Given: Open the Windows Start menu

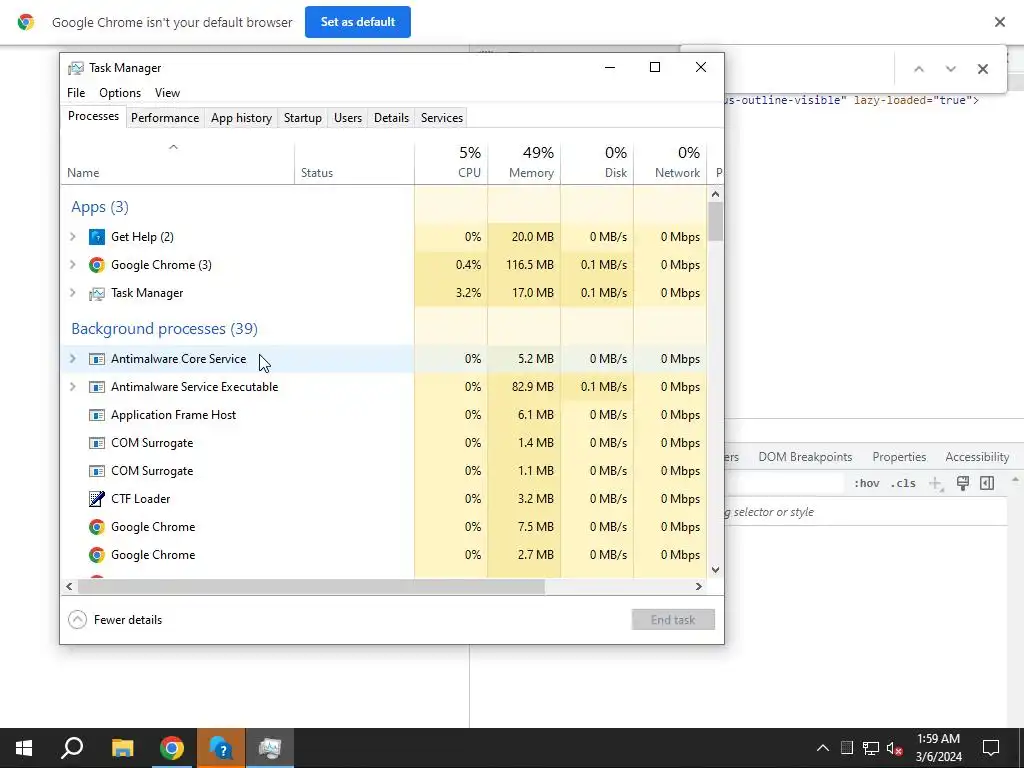Looking at the screenshot, I should coord(24,748).
